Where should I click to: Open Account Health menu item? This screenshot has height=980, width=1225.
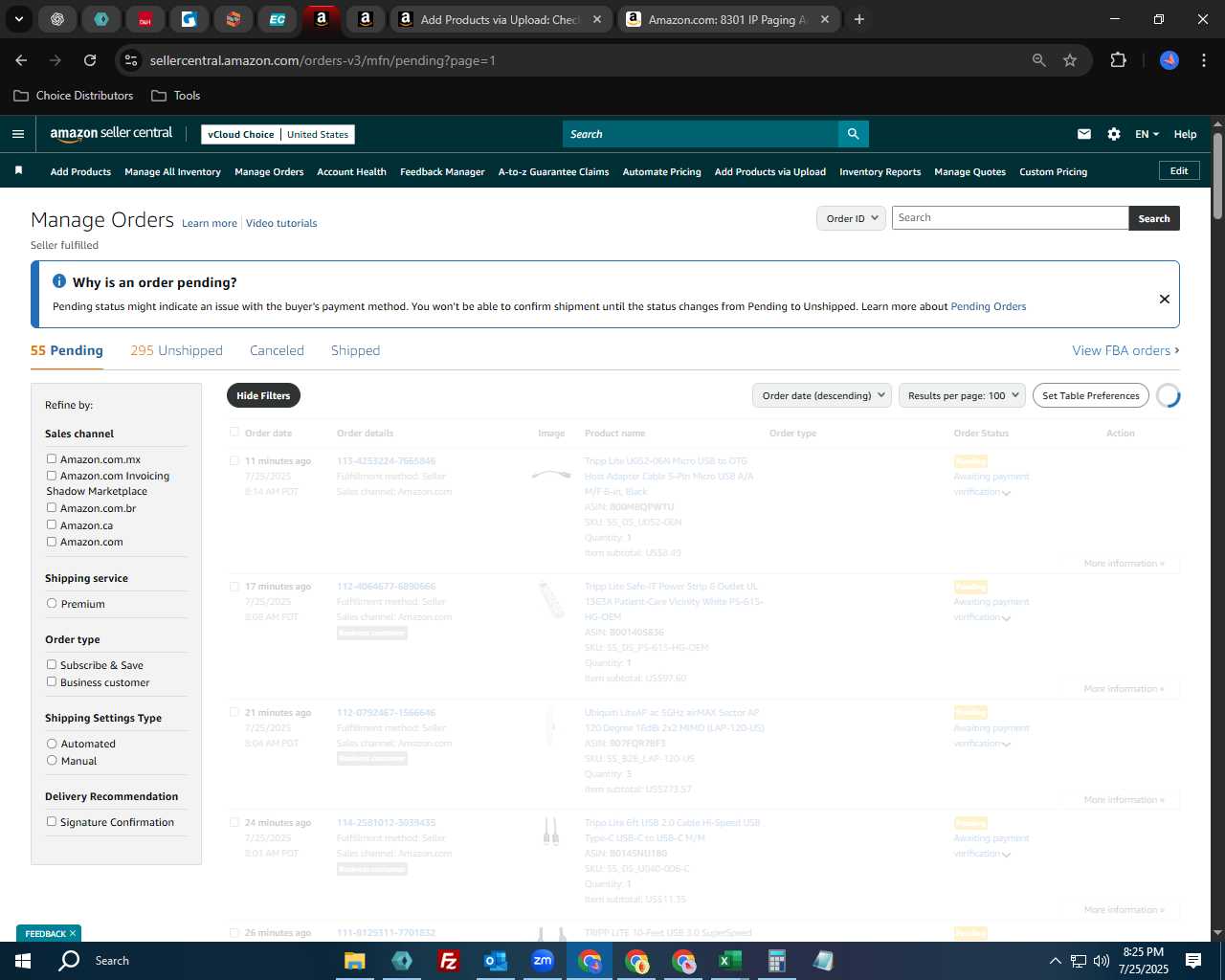[351, 172]
